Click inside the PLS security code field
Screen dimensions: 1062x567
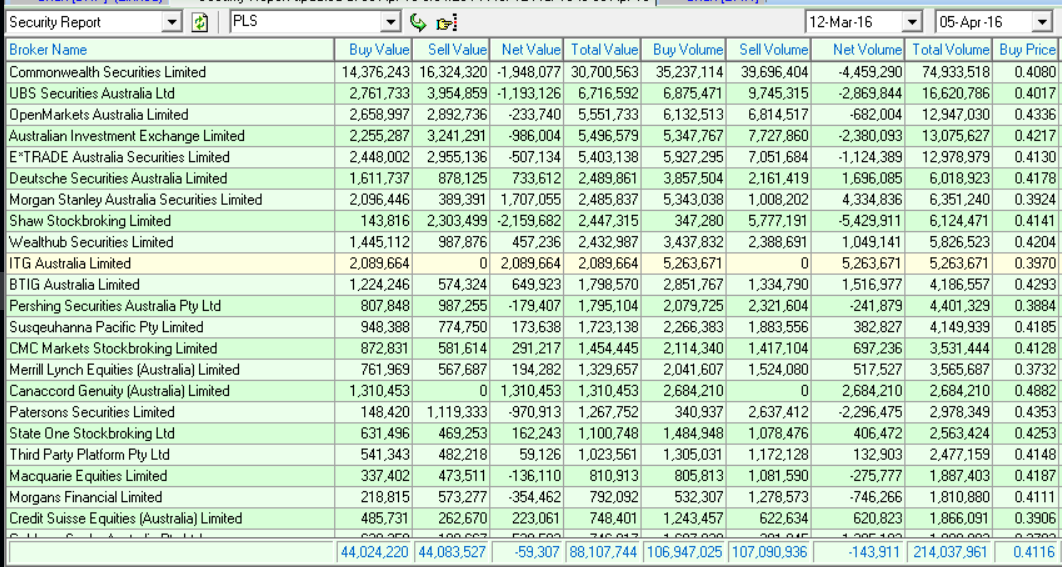(306, 22)
